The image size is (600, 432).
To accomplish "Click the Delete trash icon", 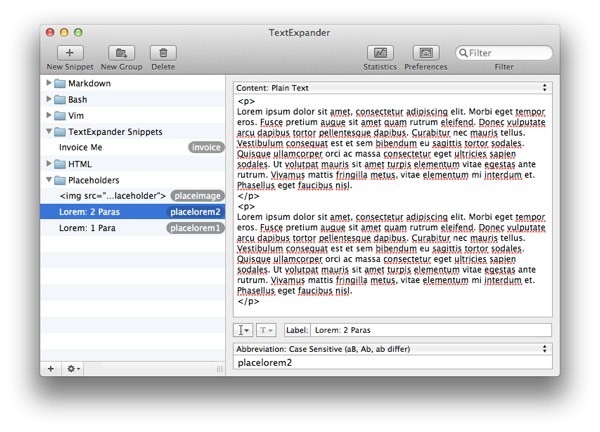I will [163, 53].
